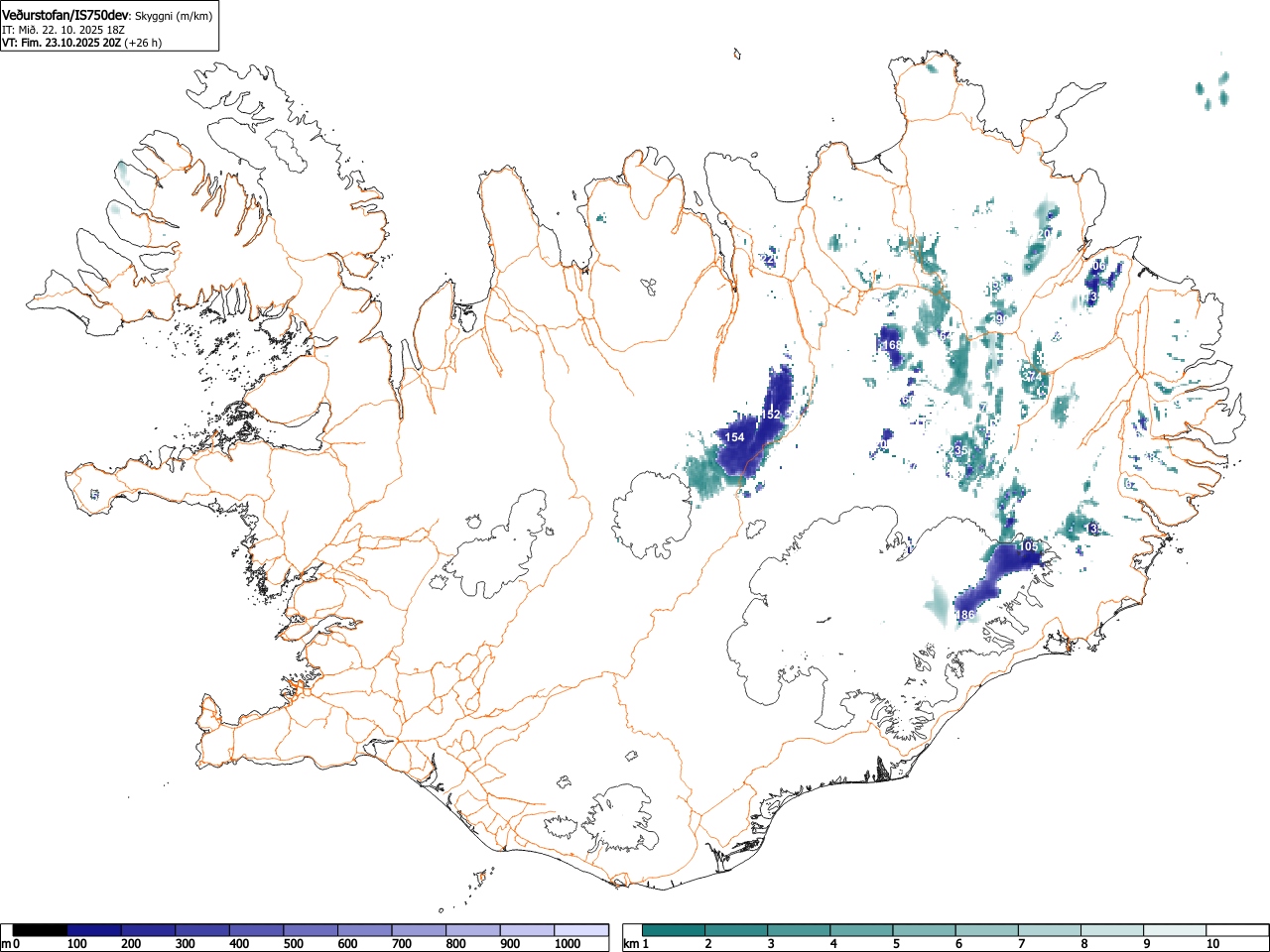This screenshot has height=952, width=1270.
Task: Click the 500–600 m legend swatch
Action: (x=311, y=930)
